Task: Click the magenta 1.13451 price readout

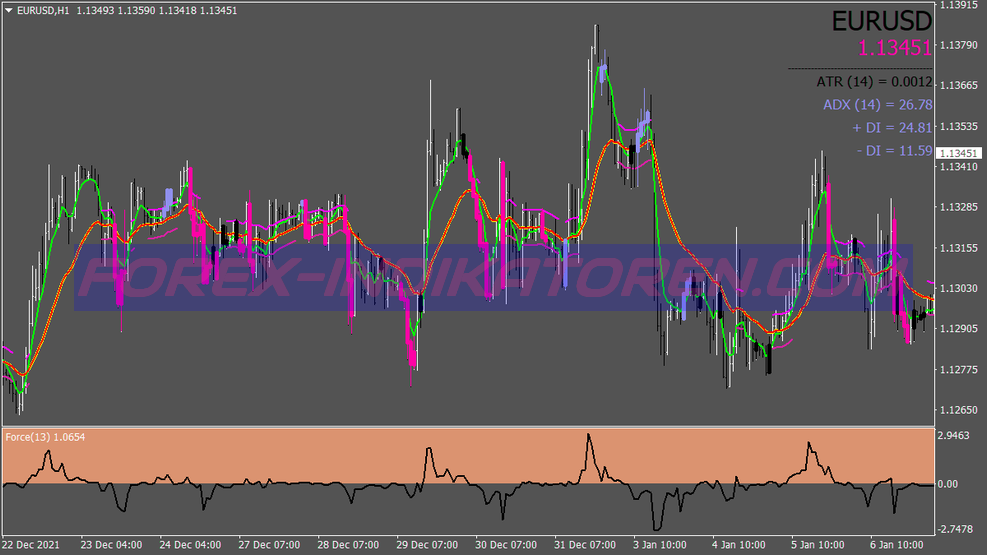Action: [894, 47]
